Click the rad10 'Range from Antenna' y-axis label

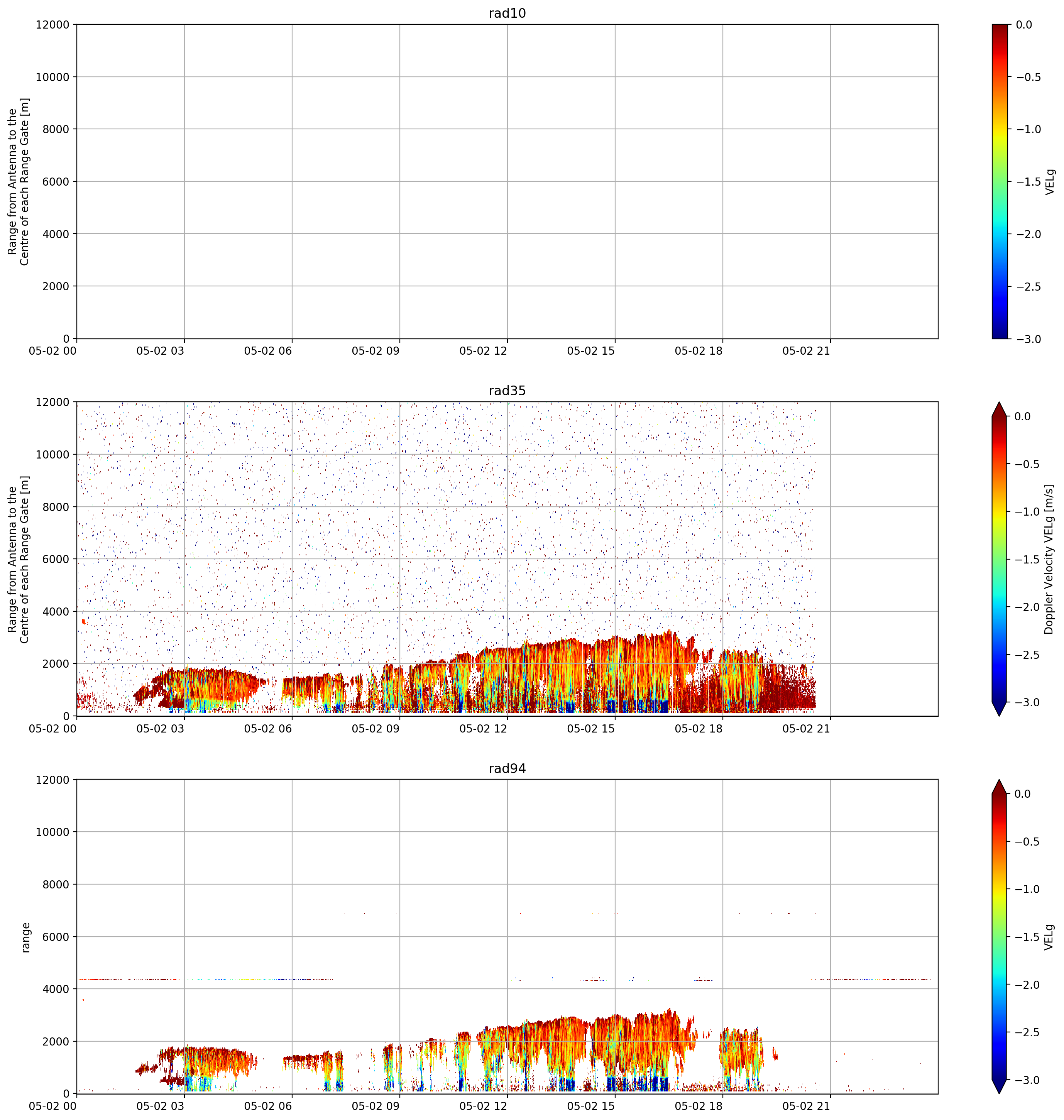click(x=18, y=181)
